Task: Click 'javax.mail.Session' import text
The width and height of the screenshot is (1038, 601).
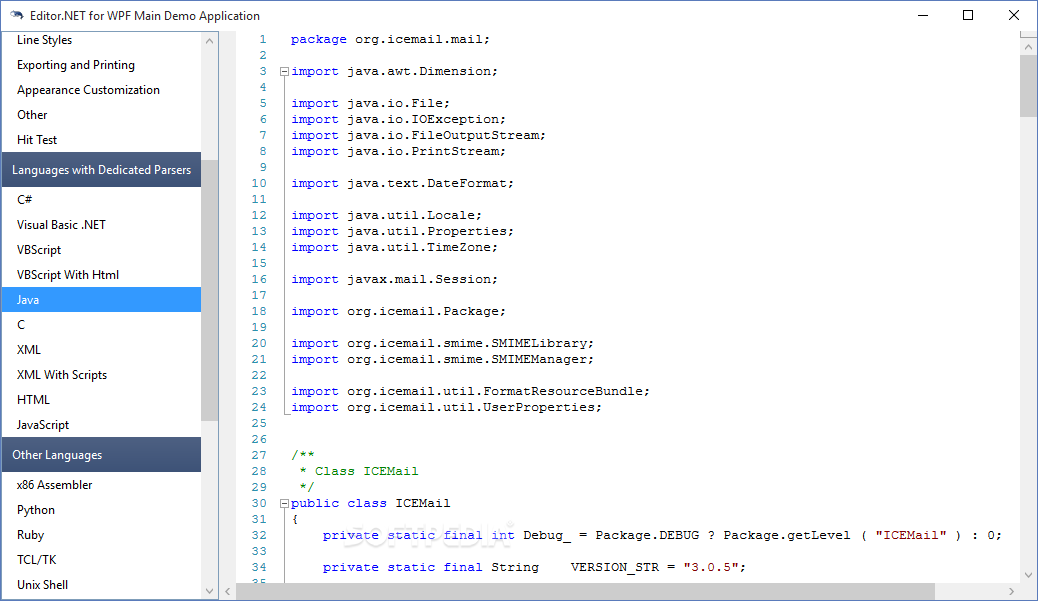Action: (x=420, y=279)
